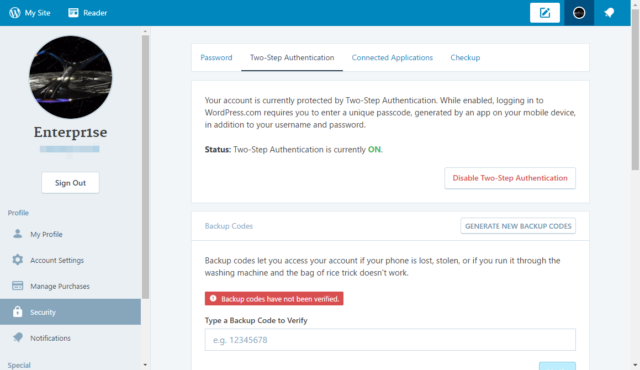Open the notifications bell in the top bar

click(x=609, y=13)
